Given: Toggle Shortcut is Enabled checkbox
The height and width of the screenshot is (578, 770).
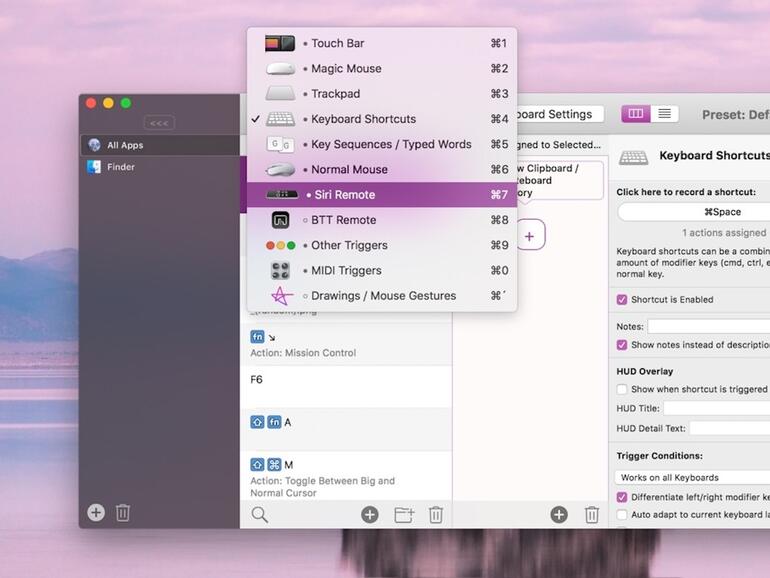Looking at the screenshot, I should point(622,300).
